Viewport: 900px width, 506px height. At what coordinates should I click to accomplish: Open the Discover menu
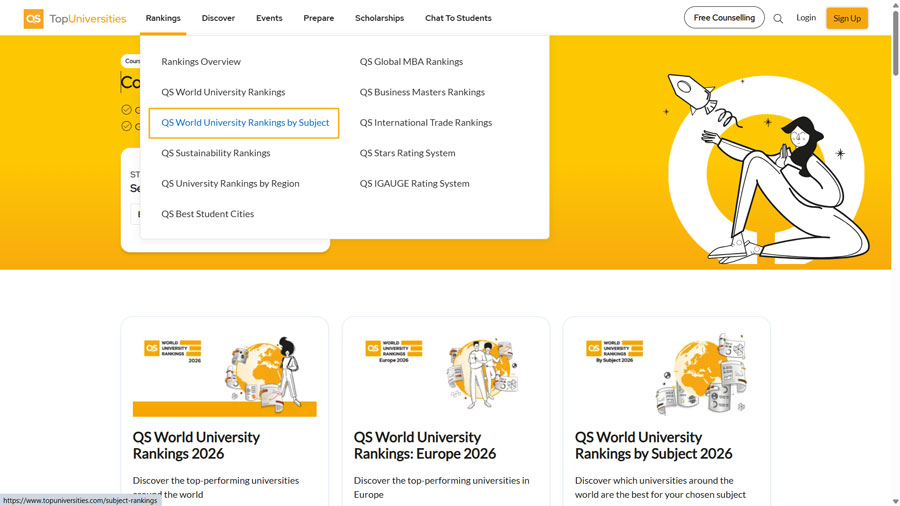(x=218, y=18)
